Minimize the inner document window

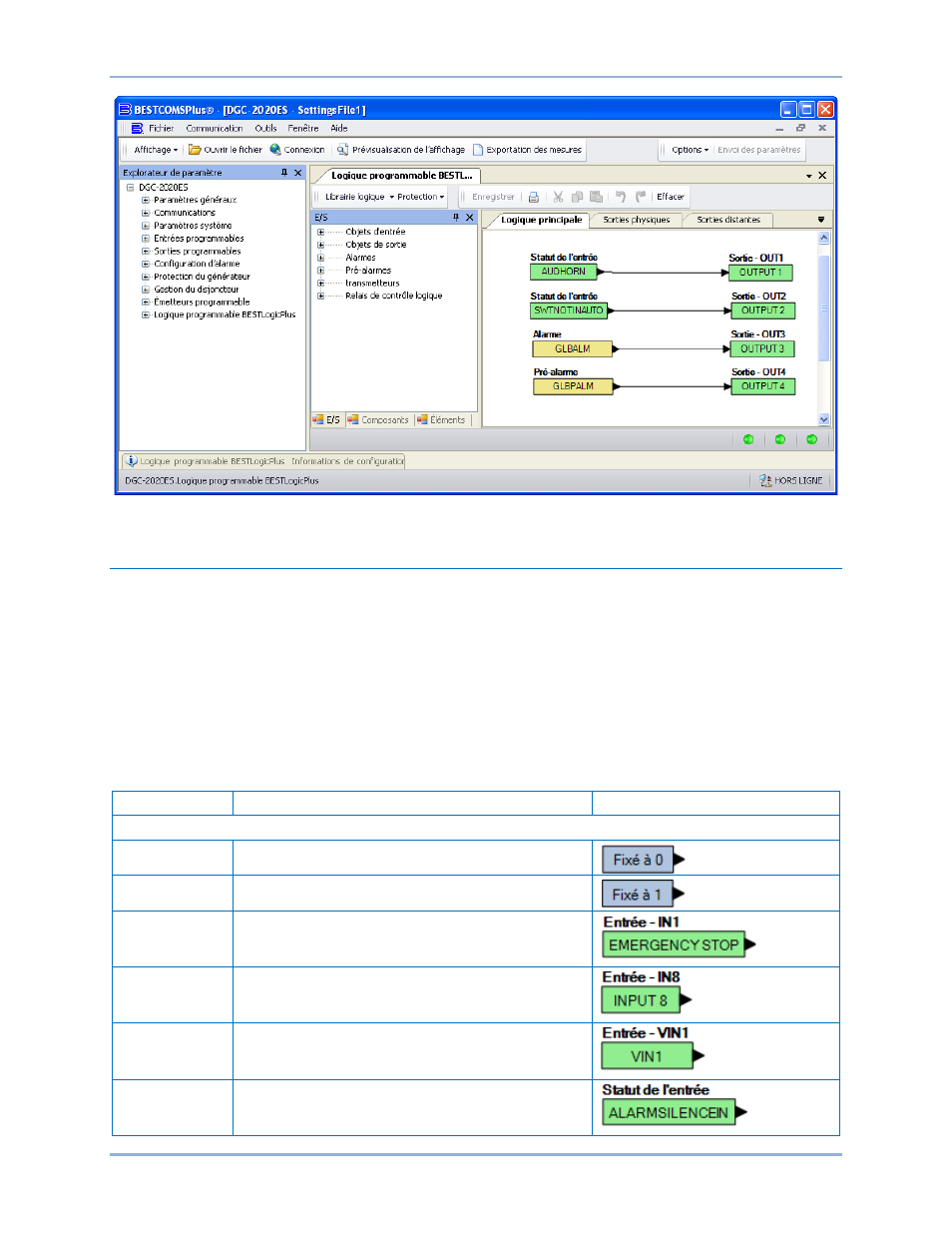coord(780,129)
